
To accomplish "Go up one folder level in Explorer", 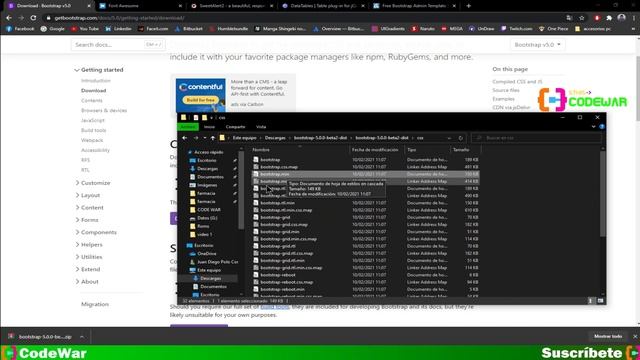I will (213, 138).
